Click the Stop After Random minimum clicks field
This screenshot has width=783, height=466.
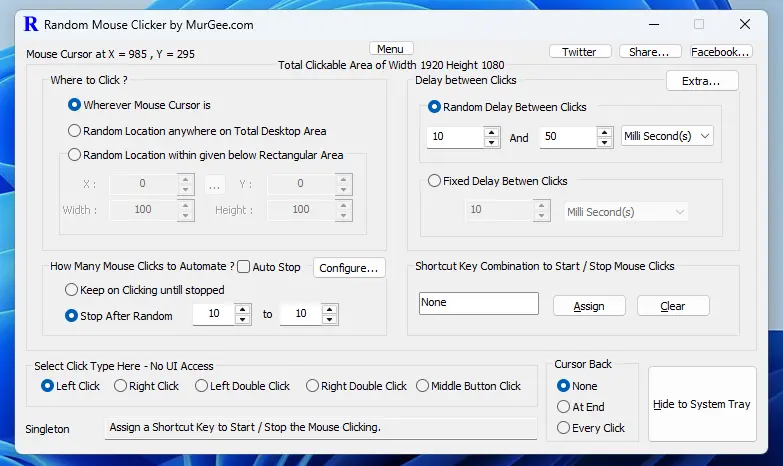(214, 314)
